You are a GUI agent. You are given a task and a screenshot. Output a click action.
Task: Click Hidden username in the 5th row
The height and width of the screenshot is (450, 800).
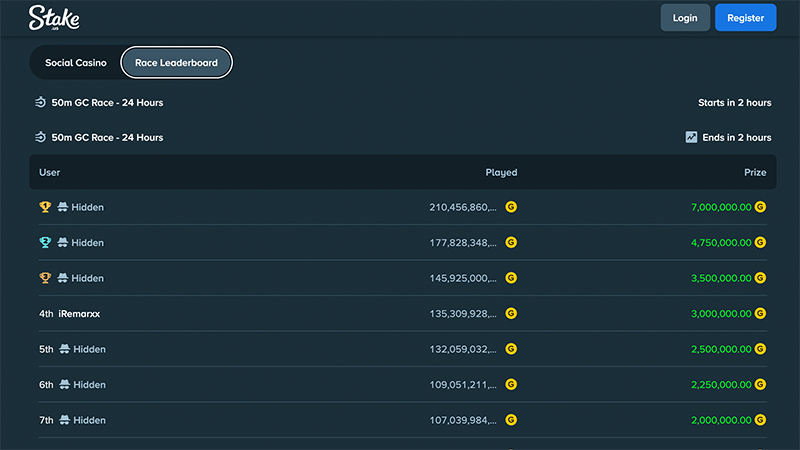coord(89,349)
